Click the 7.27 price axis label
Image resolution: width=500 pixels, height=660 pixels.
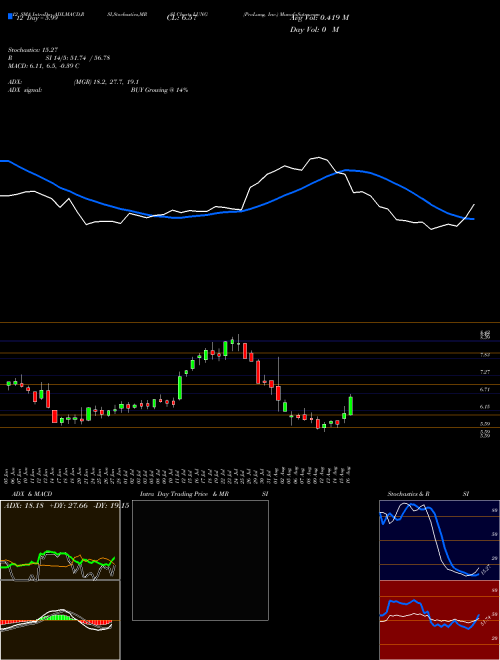pyautogui.click(x=485, y=372)
